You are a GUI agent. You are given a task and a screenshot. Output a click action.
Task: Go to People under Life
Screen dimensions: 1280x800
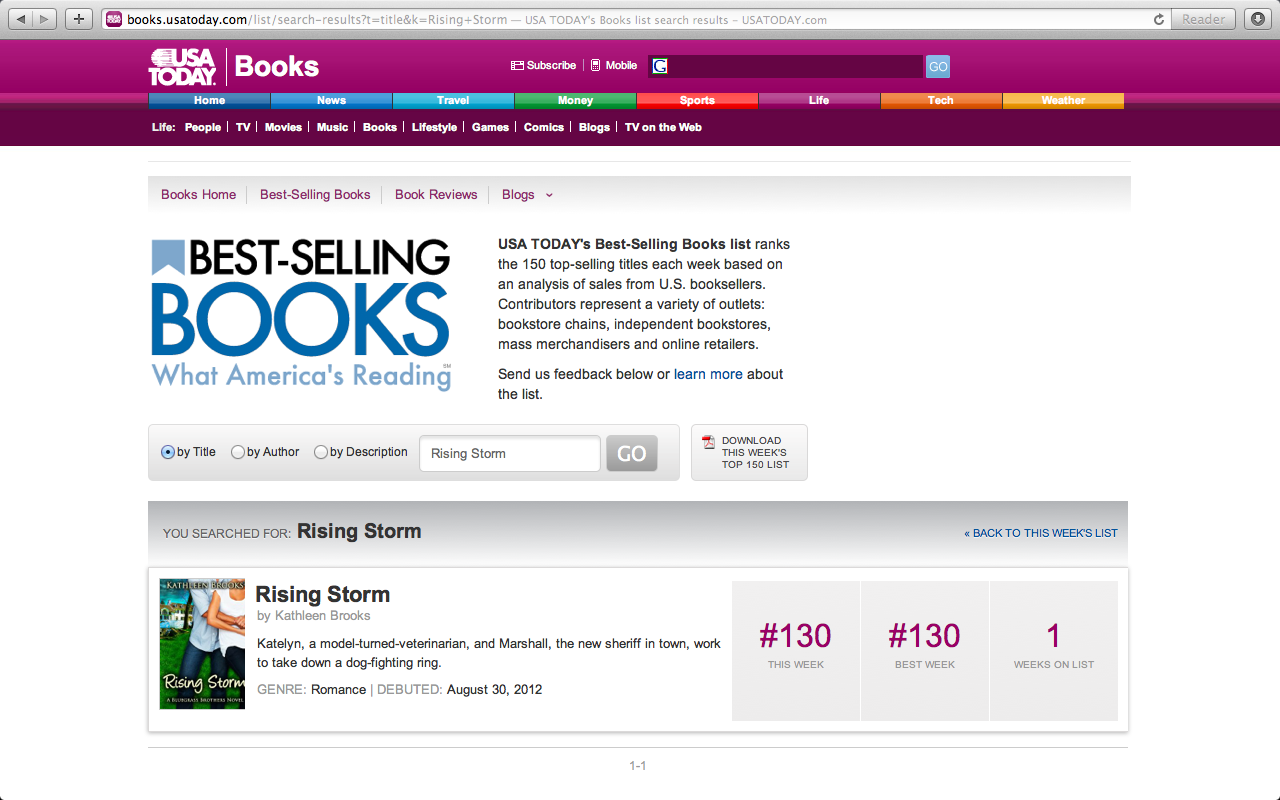click(x=202, y=127)
